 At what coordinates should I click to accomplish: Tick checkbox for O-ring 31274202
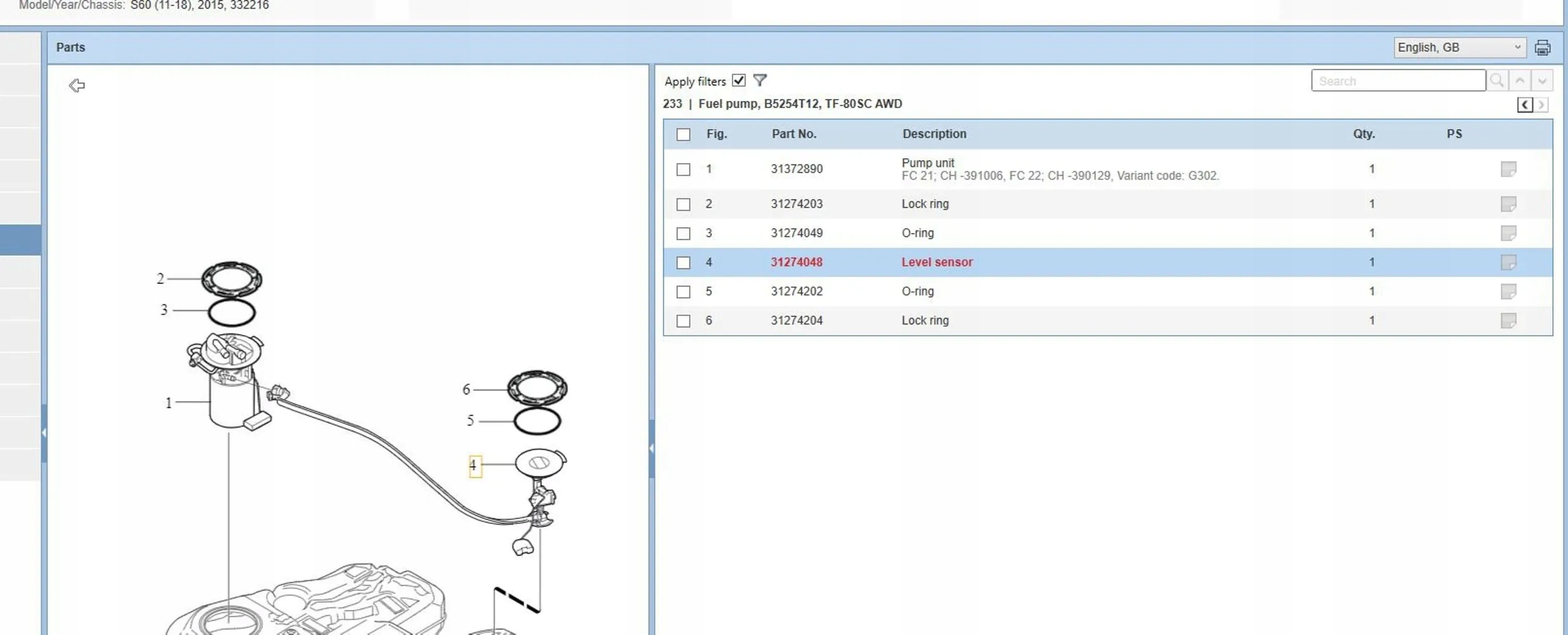[x=684, y=291]
